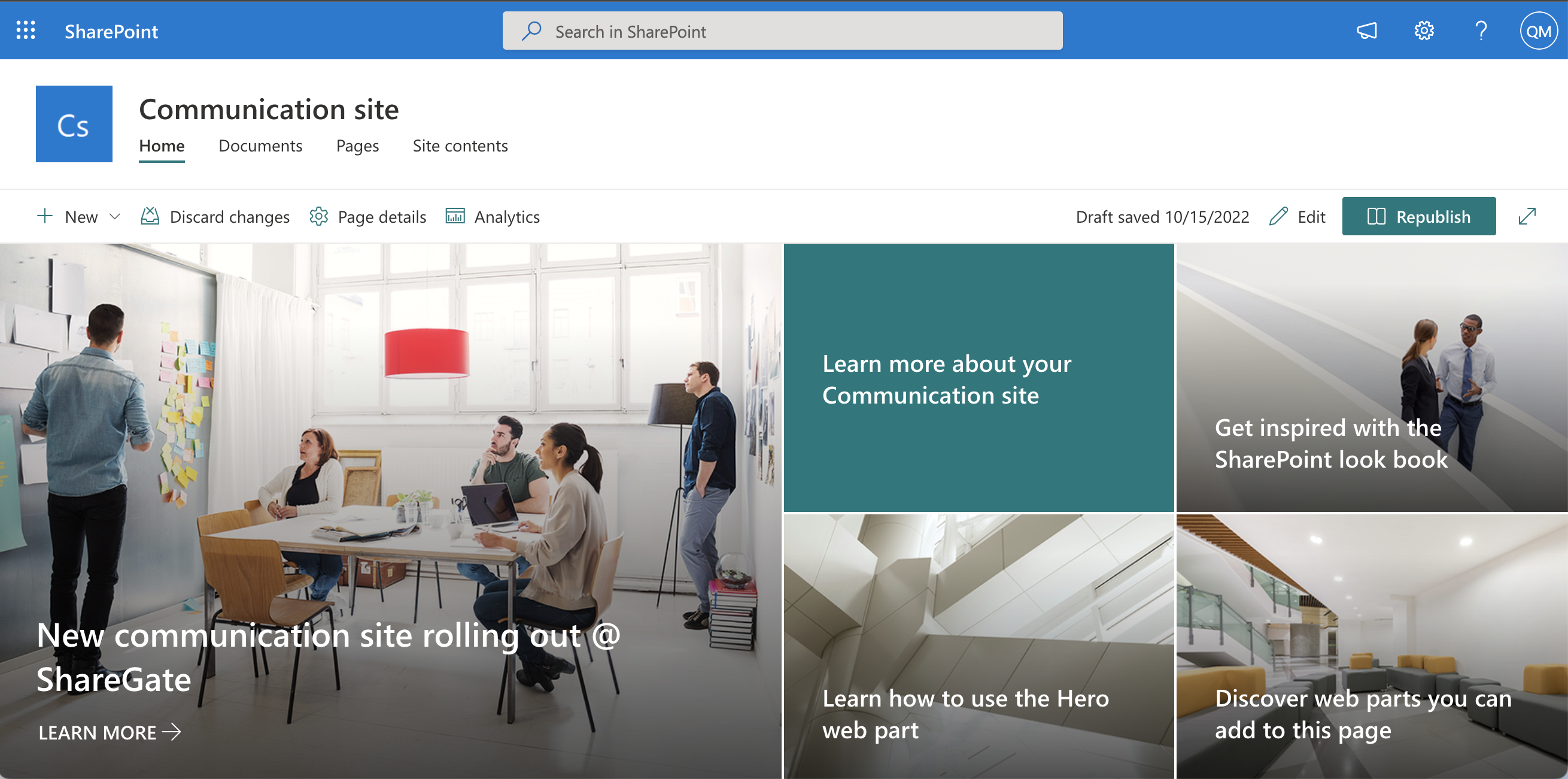This screenshot has height=779, width=1568.
Task: Open the SharePoint look book tile
Action: (1371, 378)
